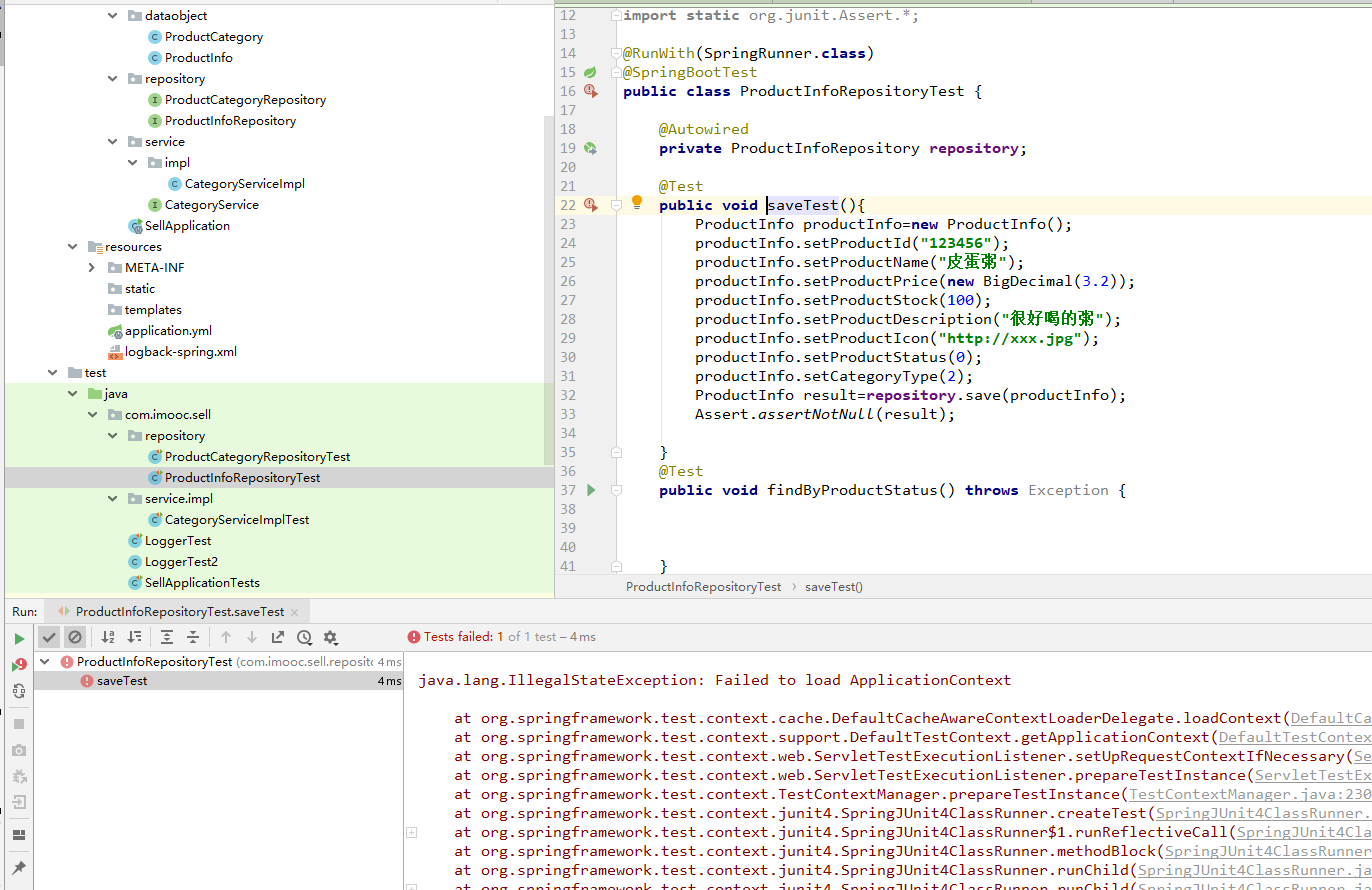Screen dimensions: 1372x890
Task: Toggle Show Ignored tests button
Action: pos(75,637)
